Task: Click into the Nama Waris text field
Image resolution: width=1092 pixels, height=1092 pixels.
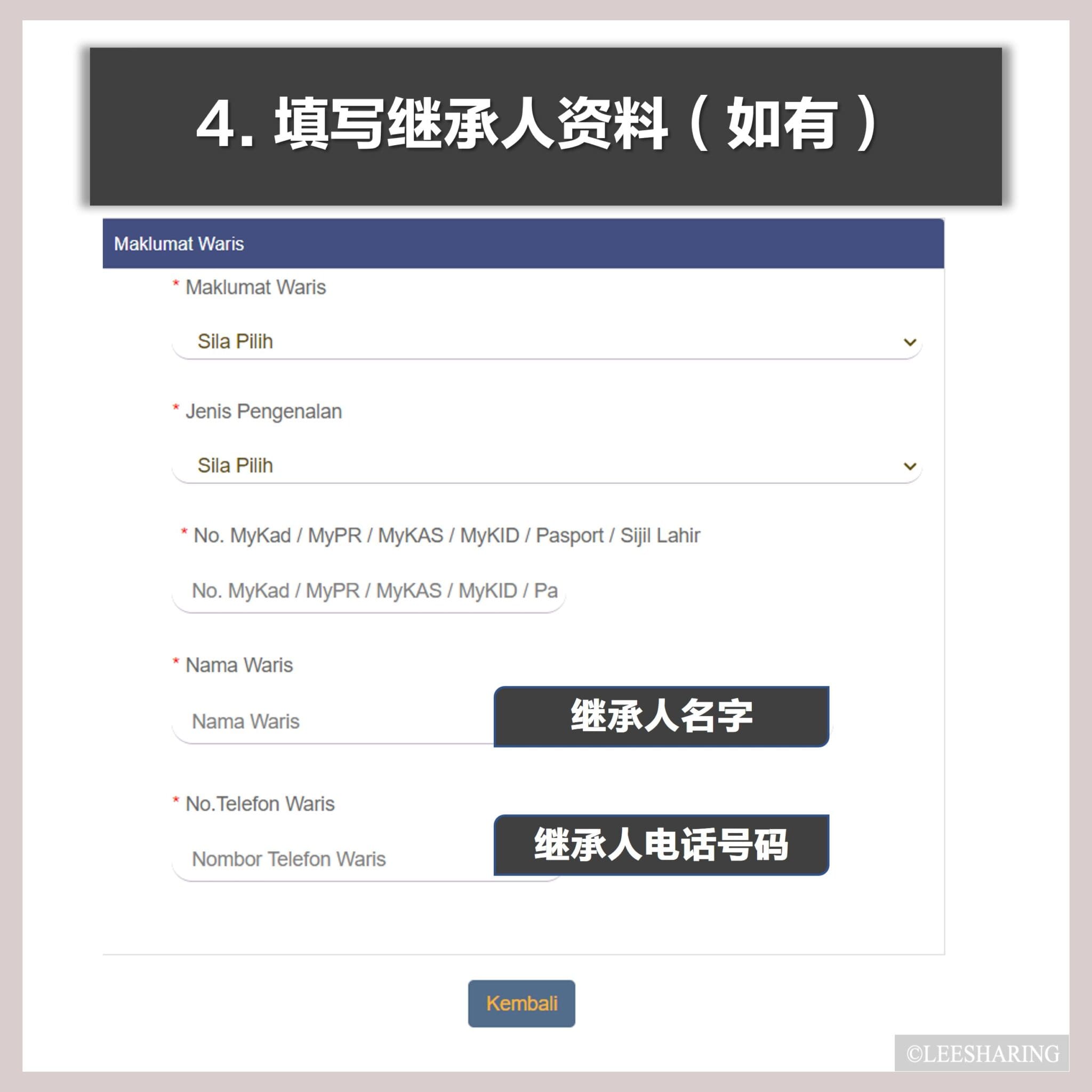Action: click(x=333, y=722)
